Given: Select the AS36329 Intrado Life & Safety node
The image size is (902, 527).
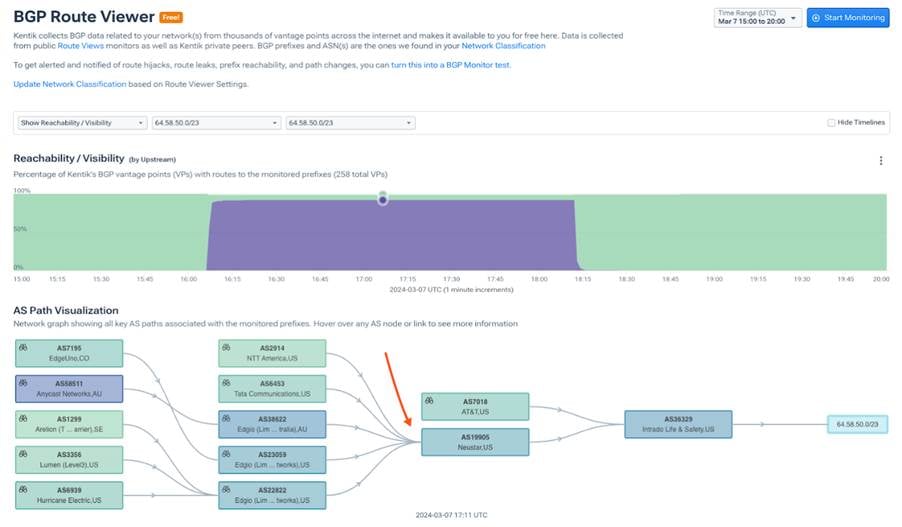Looking at the screenshot, I should click(x=678, y=424).
